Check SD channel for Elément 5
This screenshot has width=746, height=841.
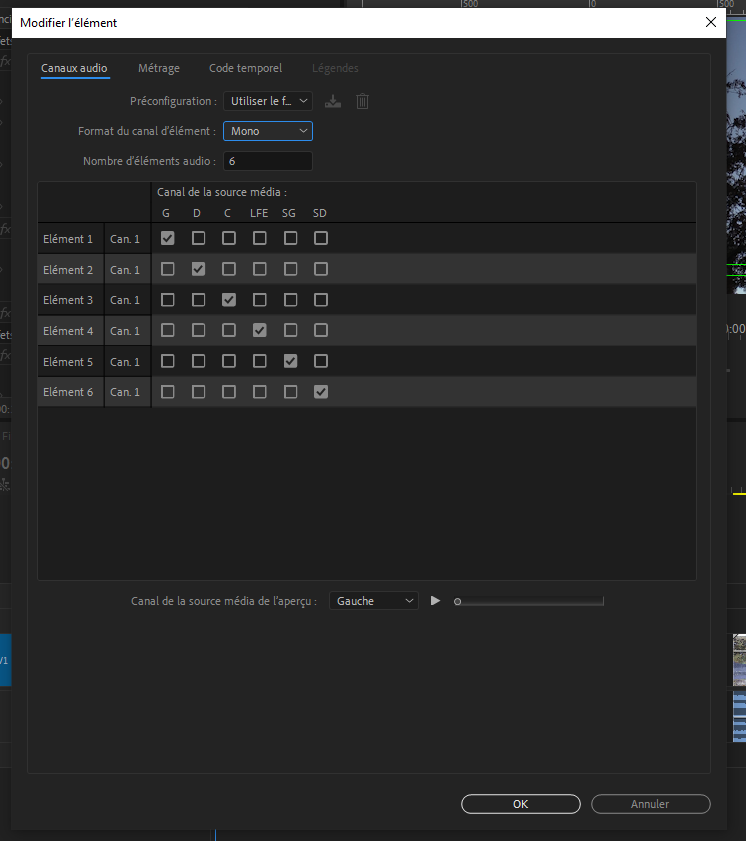click(321, 361)
